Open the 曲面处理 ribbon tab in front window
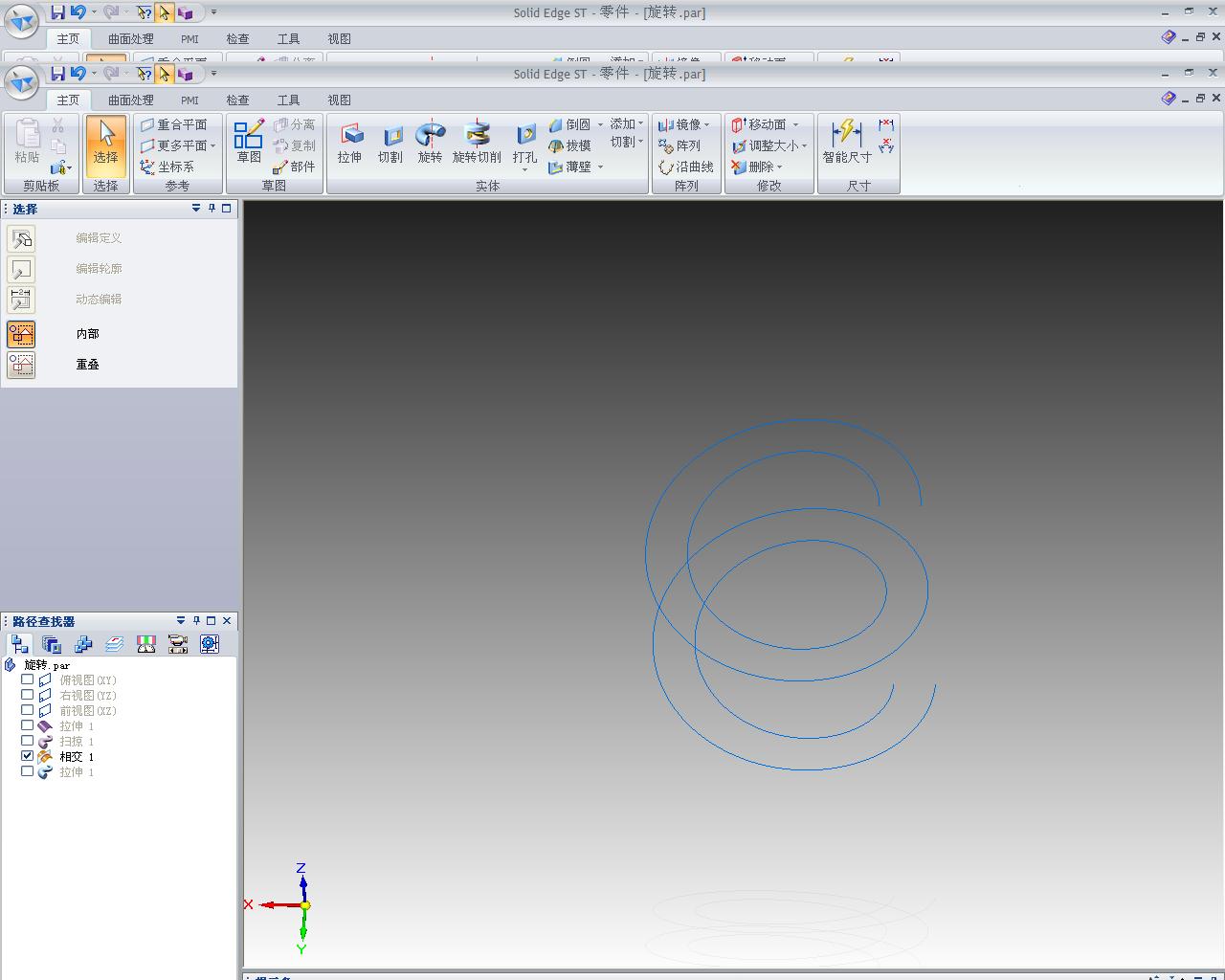 [x=130, y=100]
